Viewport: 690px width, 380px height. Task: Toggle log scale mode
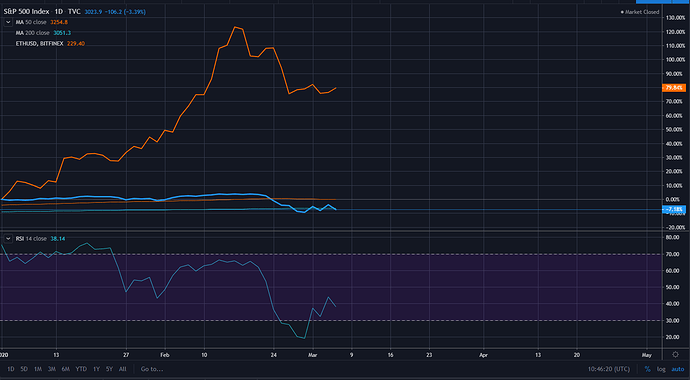tap(661, 369)
